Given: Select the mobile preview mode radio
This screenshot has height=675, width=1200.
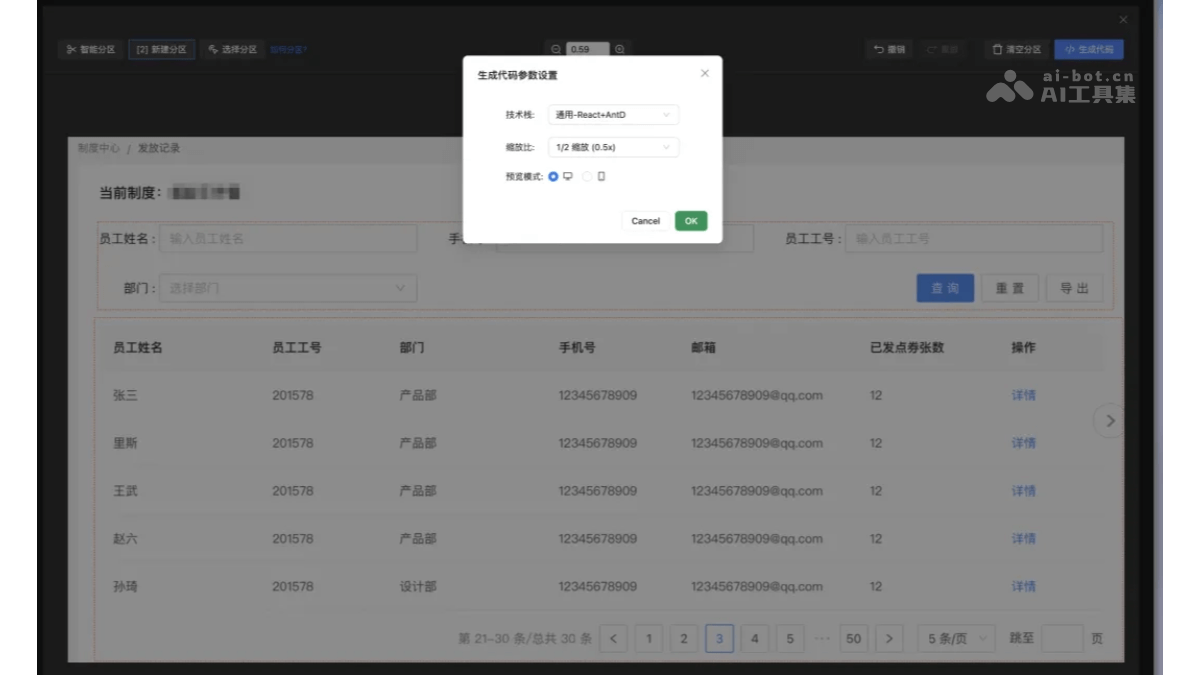Looking at the screenshot, I should (587, 176).
